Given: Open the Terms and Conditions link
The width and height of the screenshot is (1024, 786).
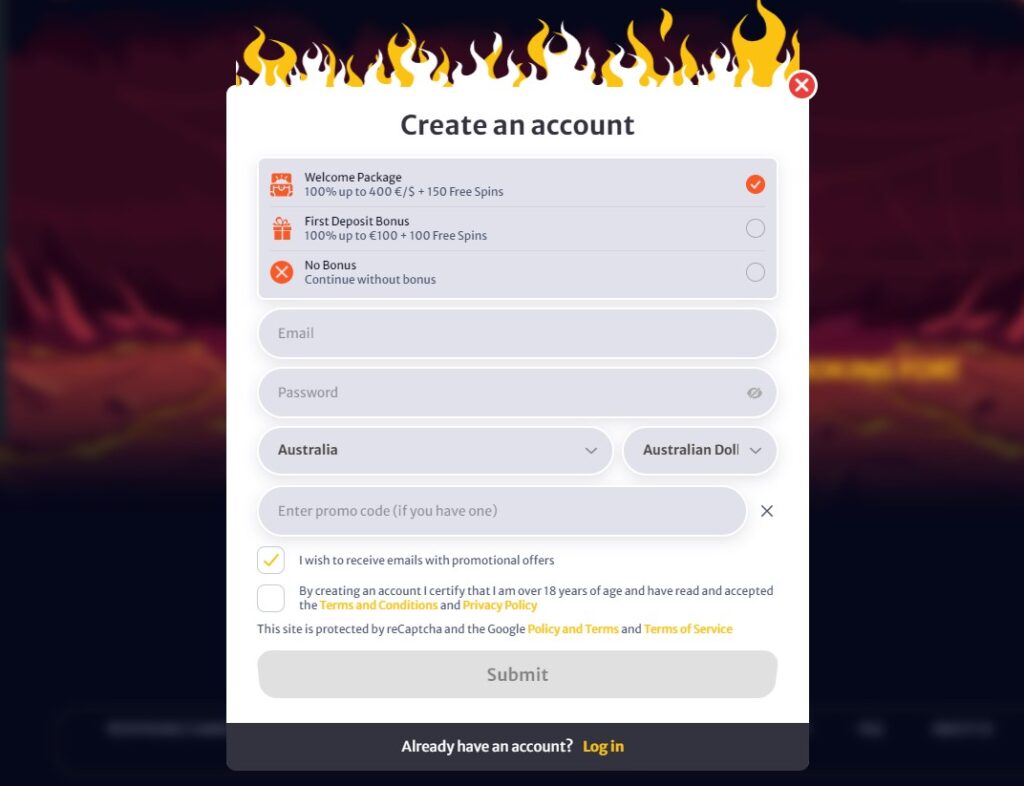Looking at the screenshot, I should [x=379, y=605].
